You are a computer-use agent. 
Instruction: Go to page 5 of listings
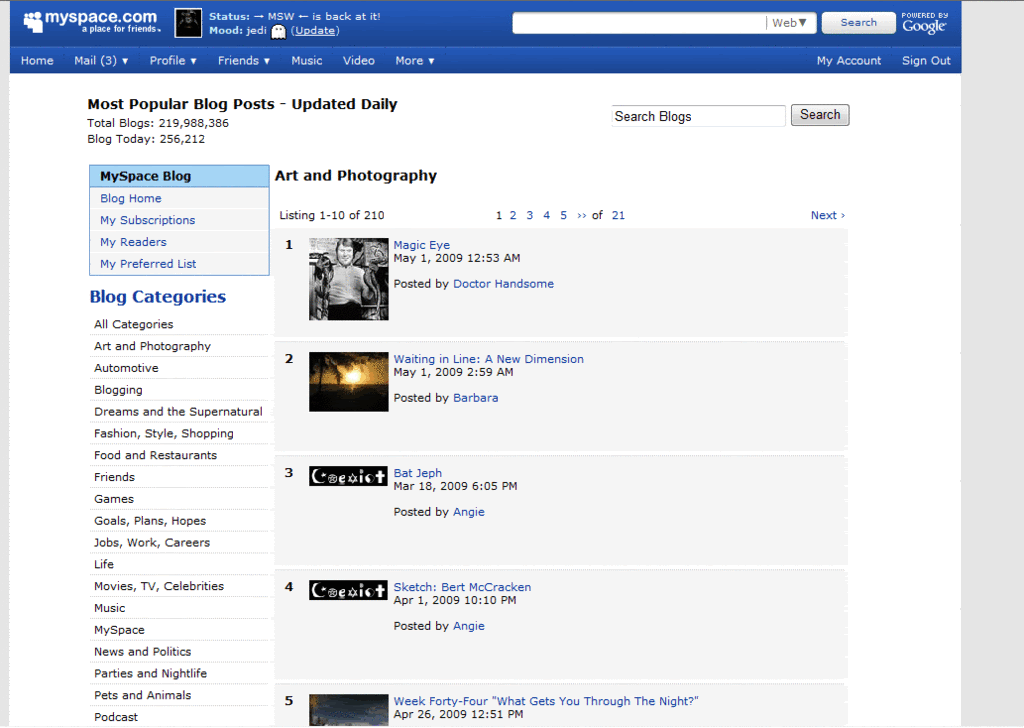[564, 215]
